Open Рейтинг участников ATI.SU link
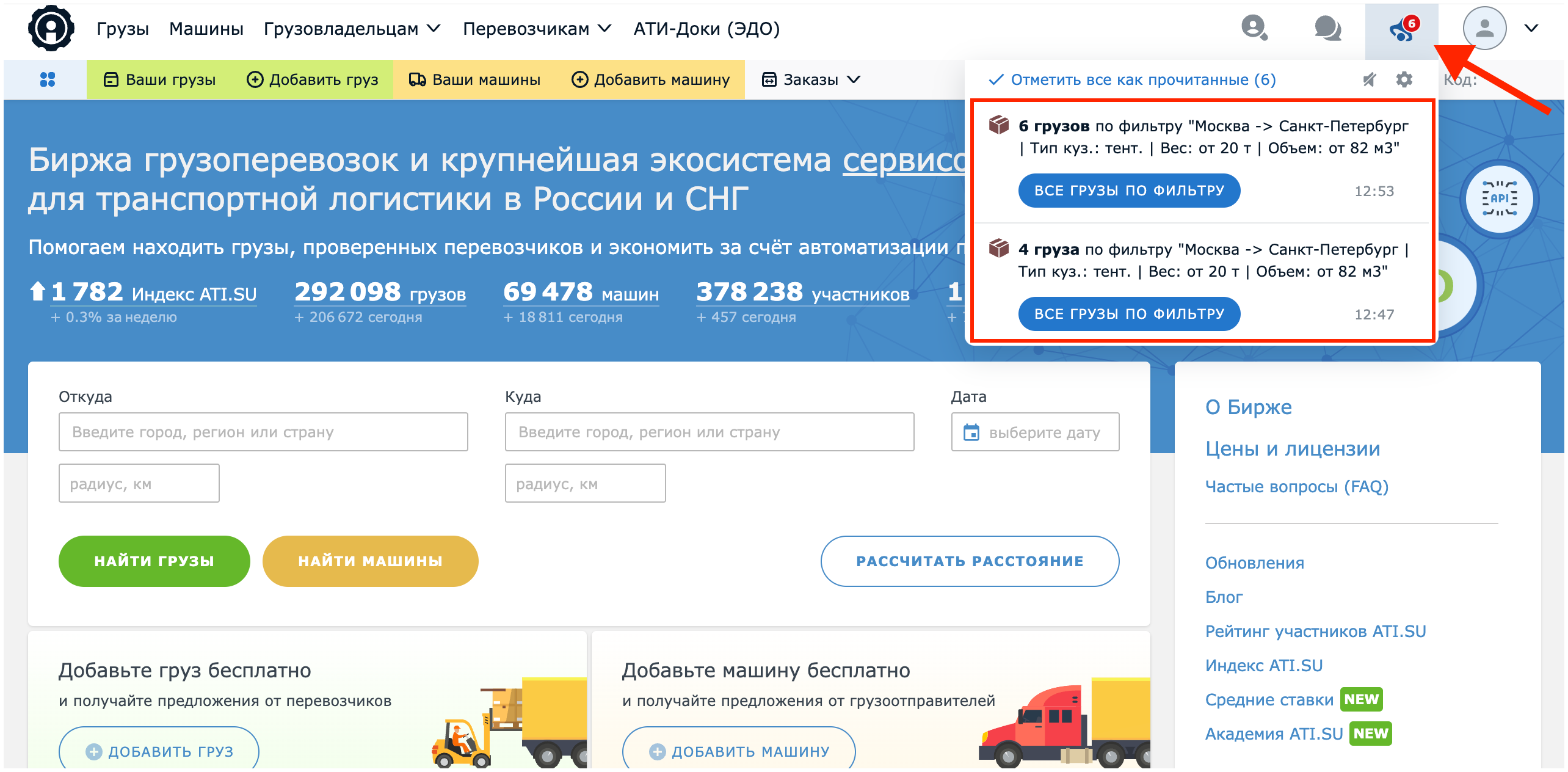 click(x=1315, y=632)
